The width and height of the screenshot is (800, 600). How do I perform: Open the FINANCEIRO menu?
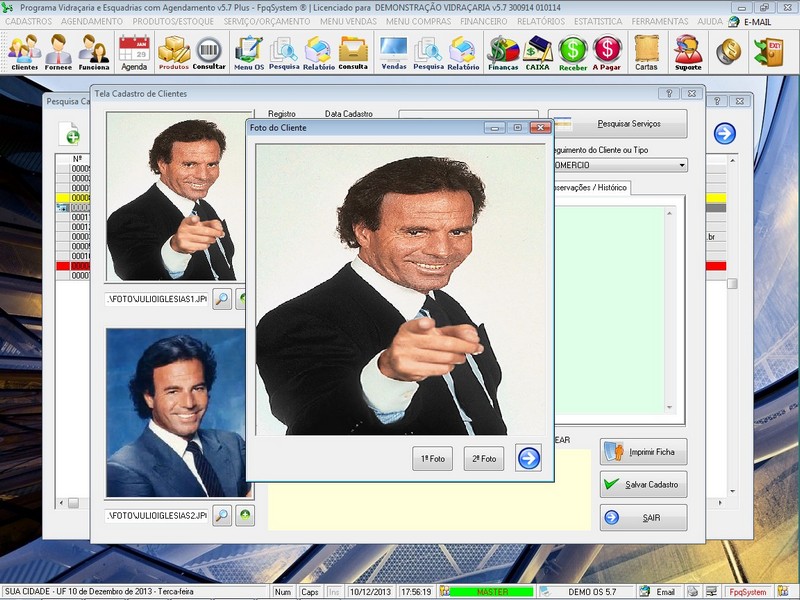coord(484,21)
